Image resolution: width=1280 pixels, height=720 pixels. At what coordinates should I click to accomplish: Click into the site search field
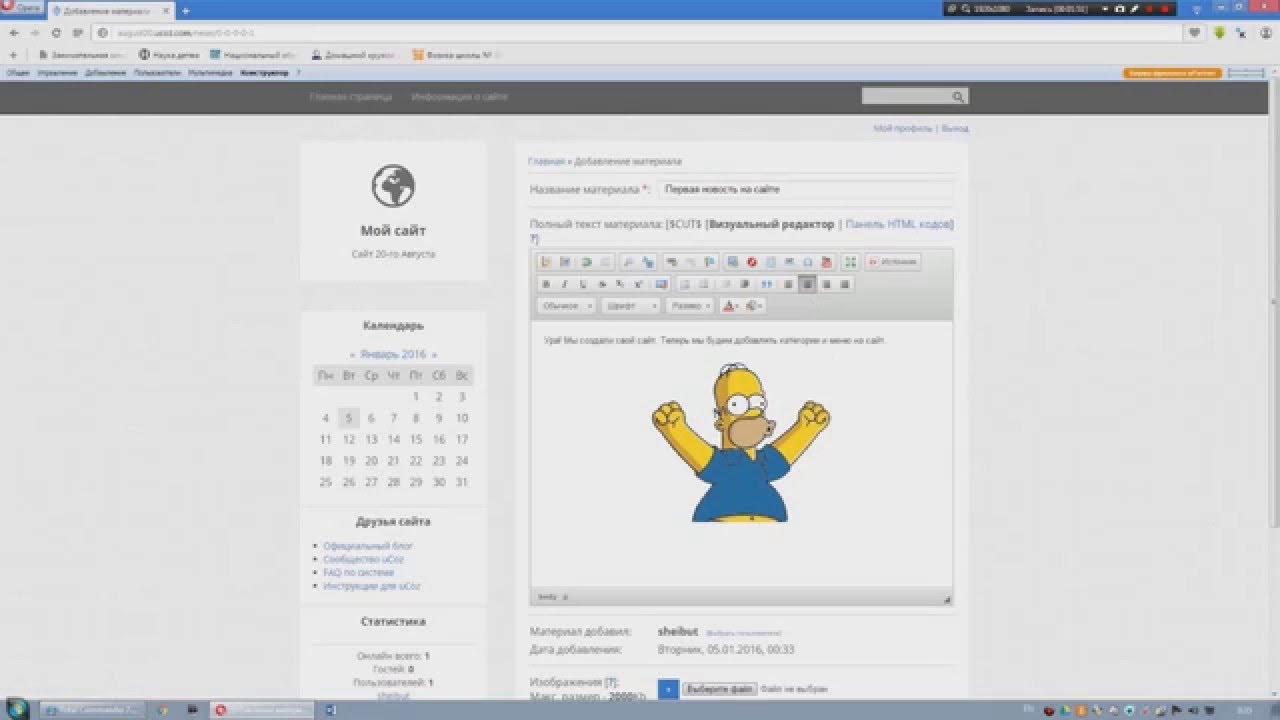(907, 97)
